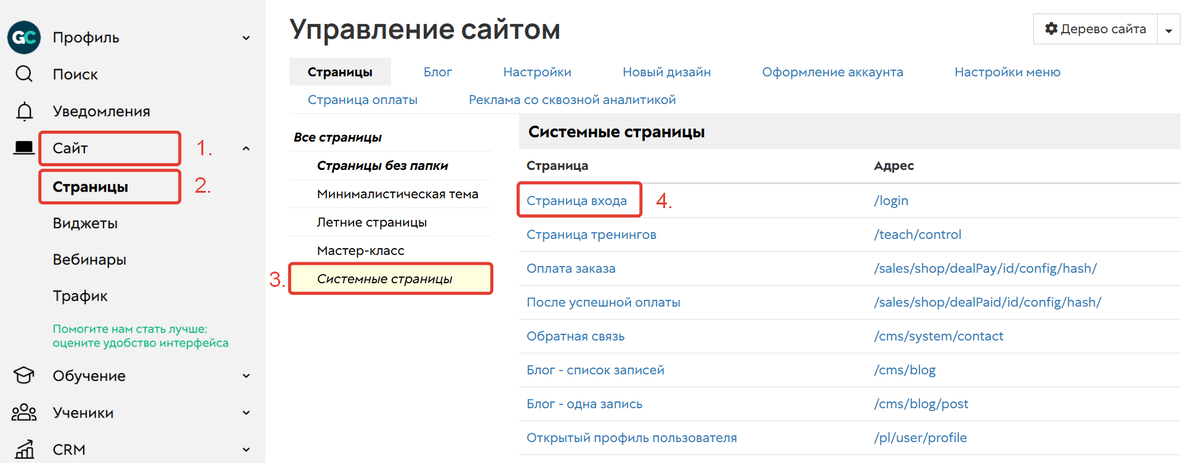Click the Управление сайтом heading
The width and height of the screenshot is (1199, 463).
pos(424,30)
